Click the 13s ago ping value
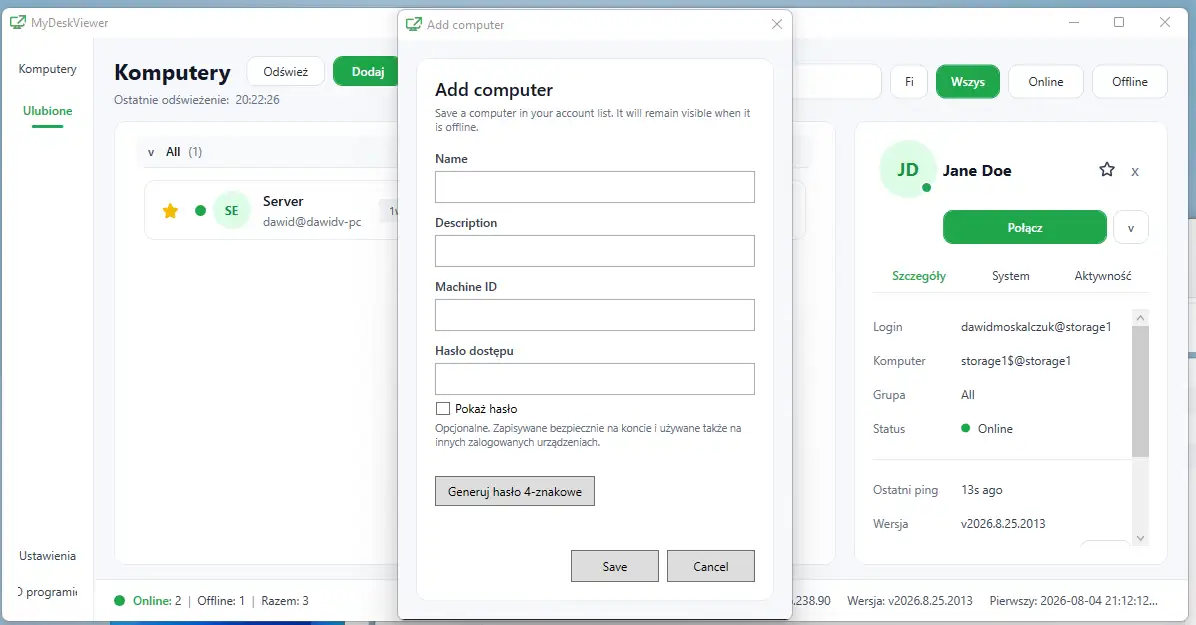The width and height of the screenshot is (1196, 625). tap(982, 490)
